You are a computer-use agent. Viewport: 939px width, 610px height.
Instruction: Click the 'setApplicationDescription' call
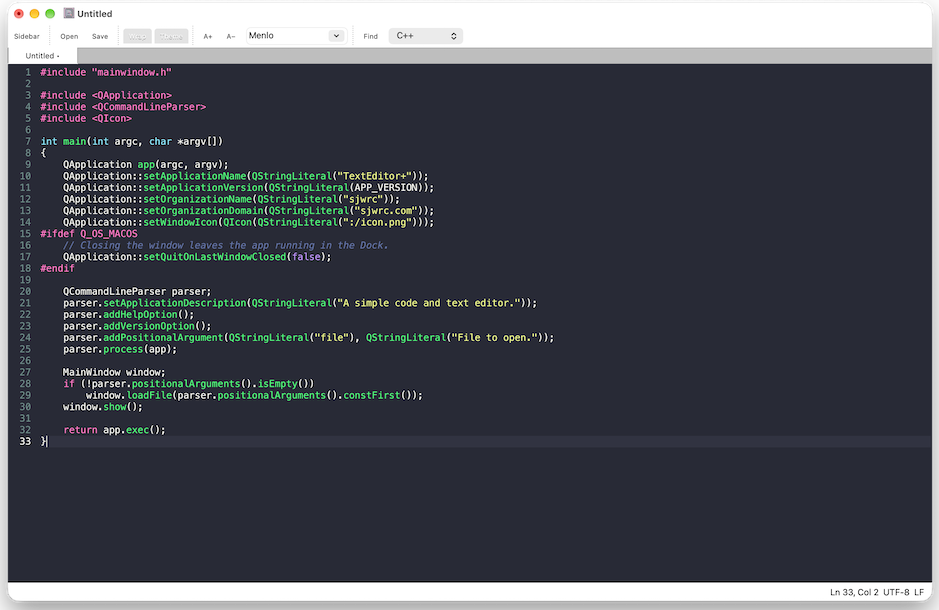174,303
